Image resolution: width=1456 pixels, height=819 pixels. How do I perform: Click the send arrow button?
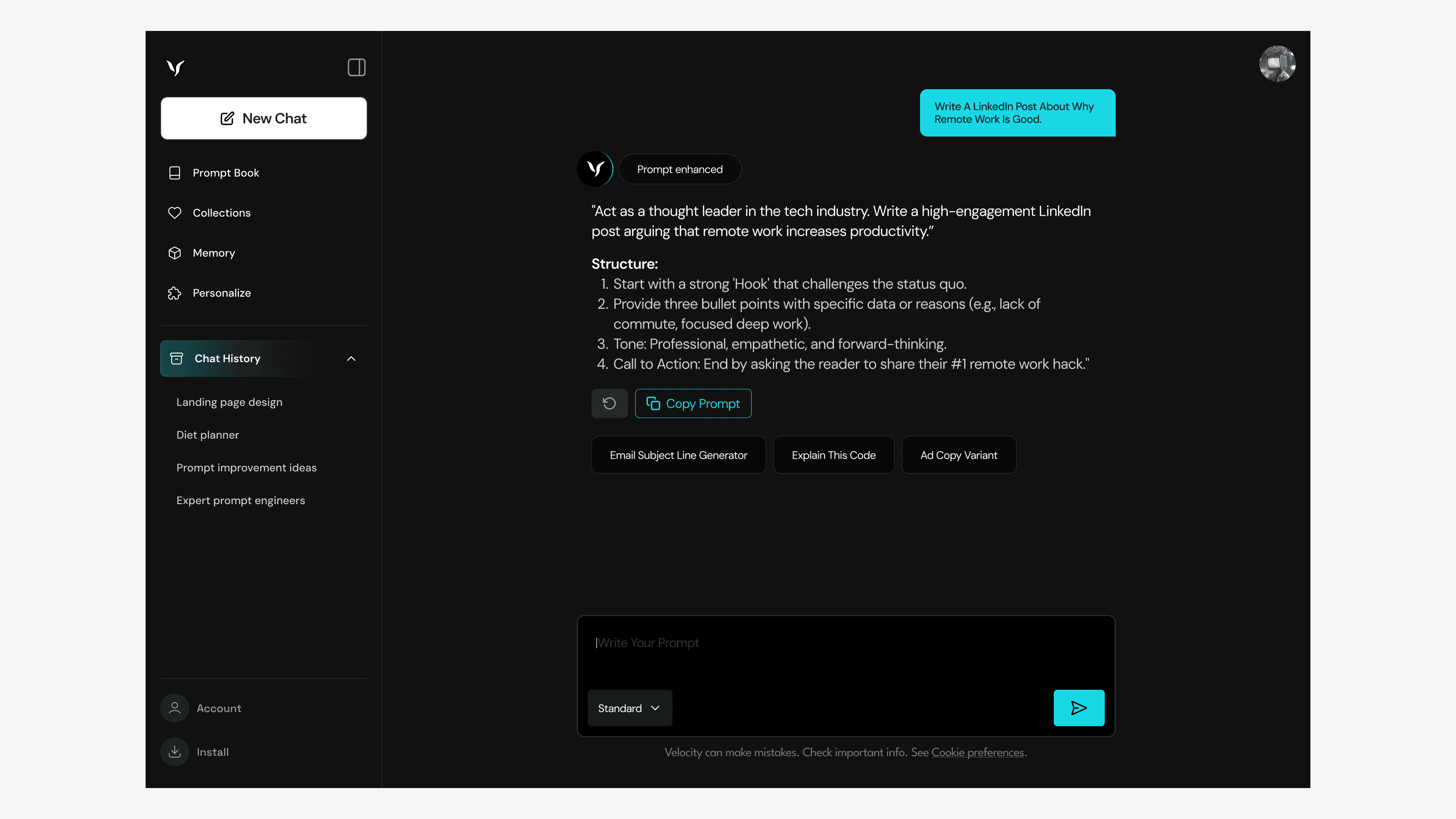(x=1078, y=708)
